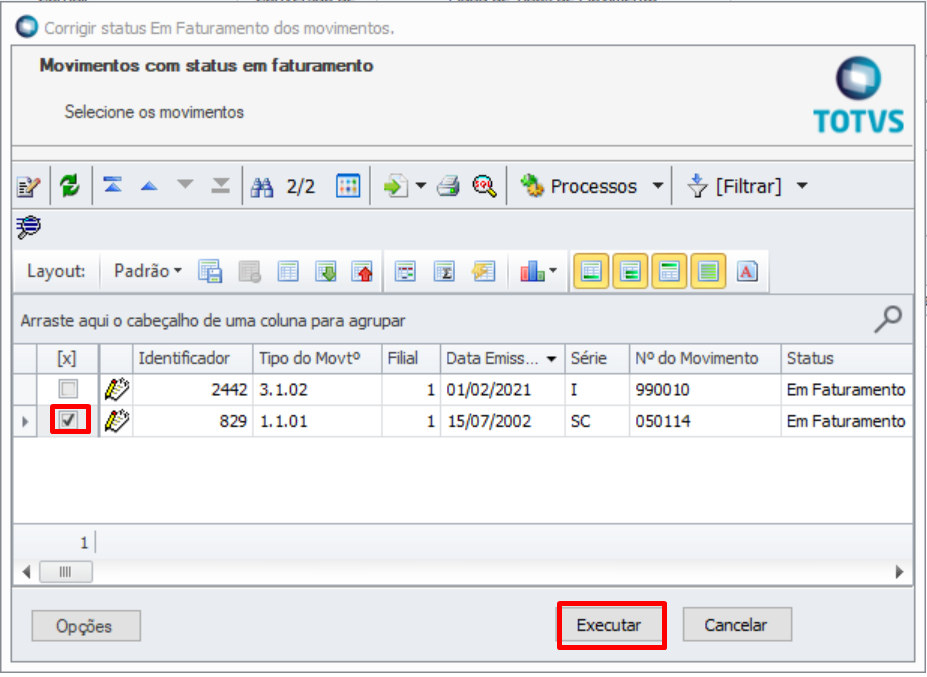The width and height of the screenshot is (927, 677).
Task: Click the export green arrow document icon
Action: pyautogui.click(x=396, y=186)
